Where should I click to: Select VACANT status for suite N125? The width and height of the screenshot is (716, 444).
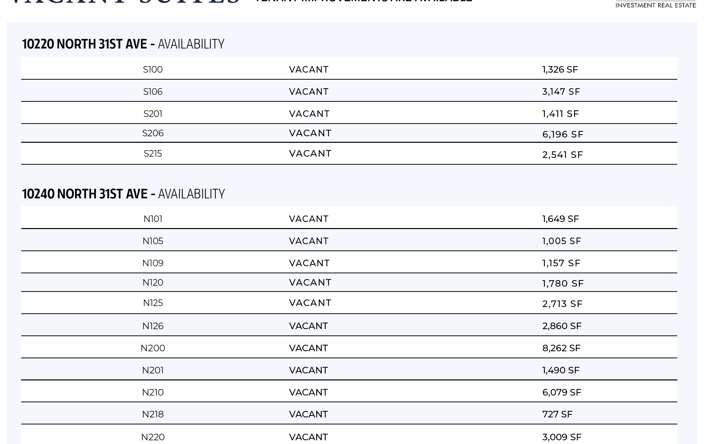coord(310,303)
